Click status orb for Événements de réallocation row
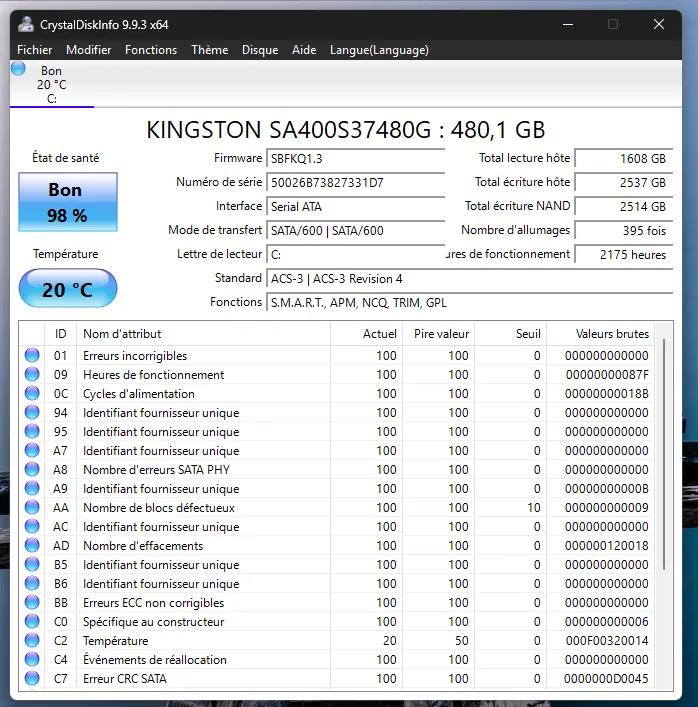The image size is (698, 707). coord(32,659)
